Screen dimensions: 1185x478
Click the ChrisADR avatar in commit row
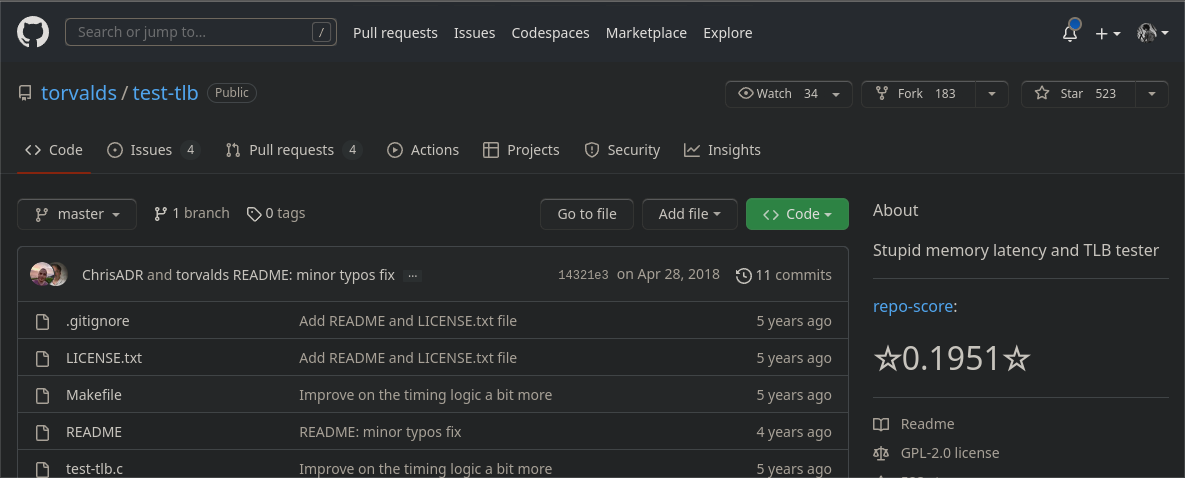pos(41,275)
